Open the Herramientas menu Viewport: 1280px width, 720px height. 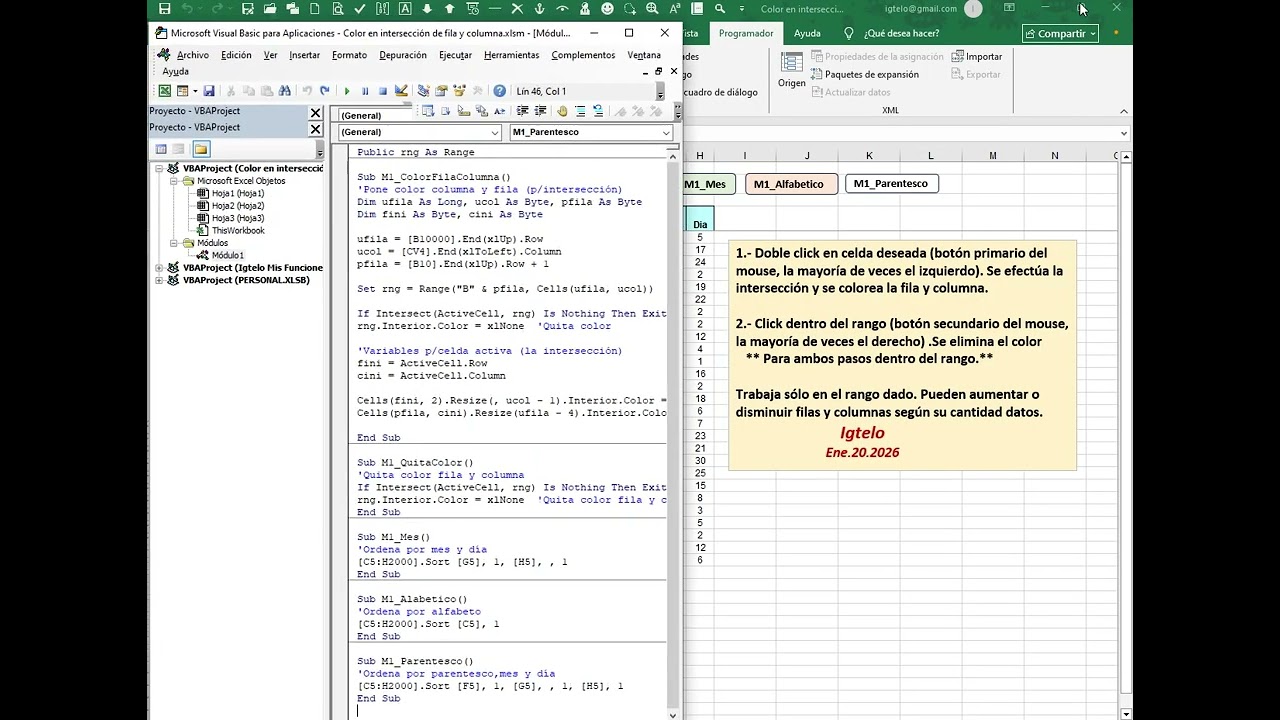pyautogui.click(x=511, y=55)
